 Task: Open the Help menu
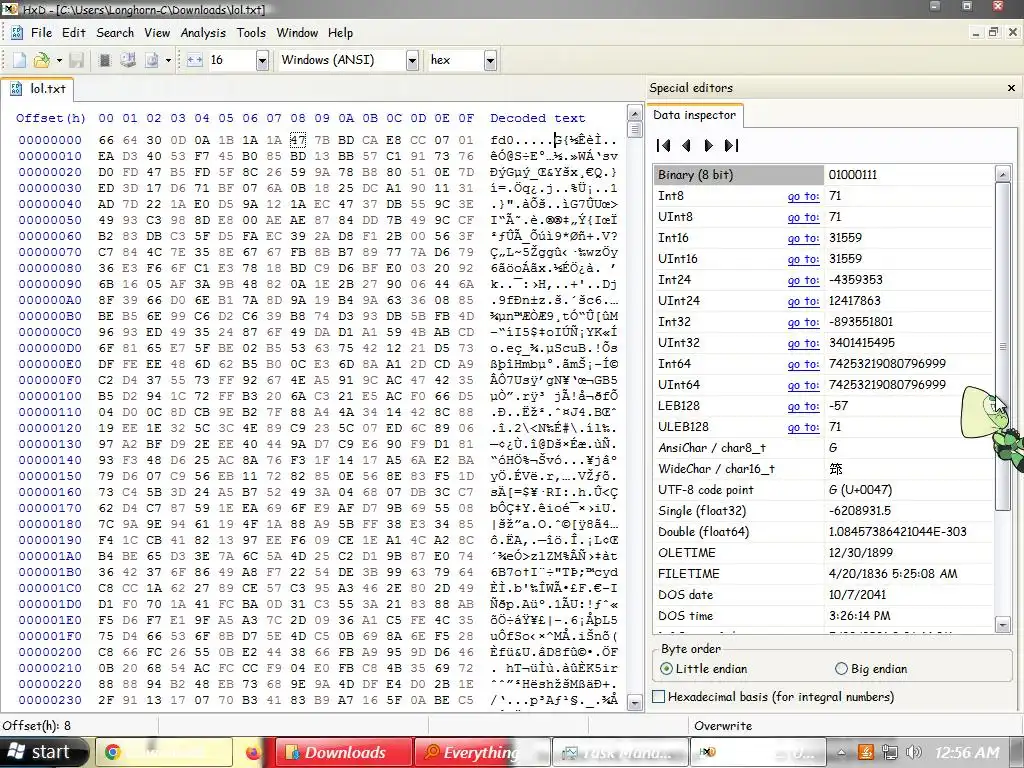(340, 33)
